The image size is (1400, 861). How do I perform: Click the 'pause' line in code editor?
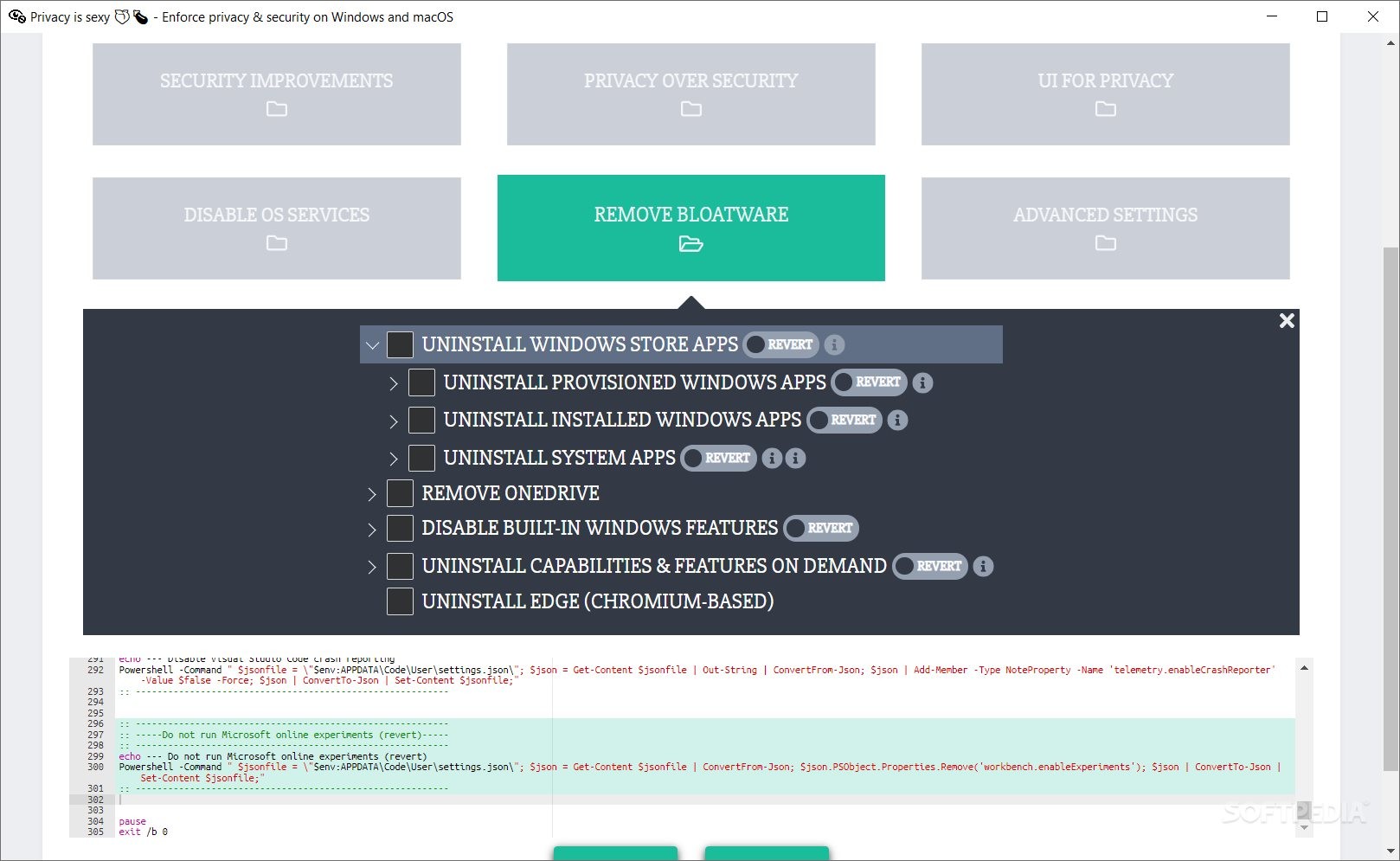(x=132, y=821)
